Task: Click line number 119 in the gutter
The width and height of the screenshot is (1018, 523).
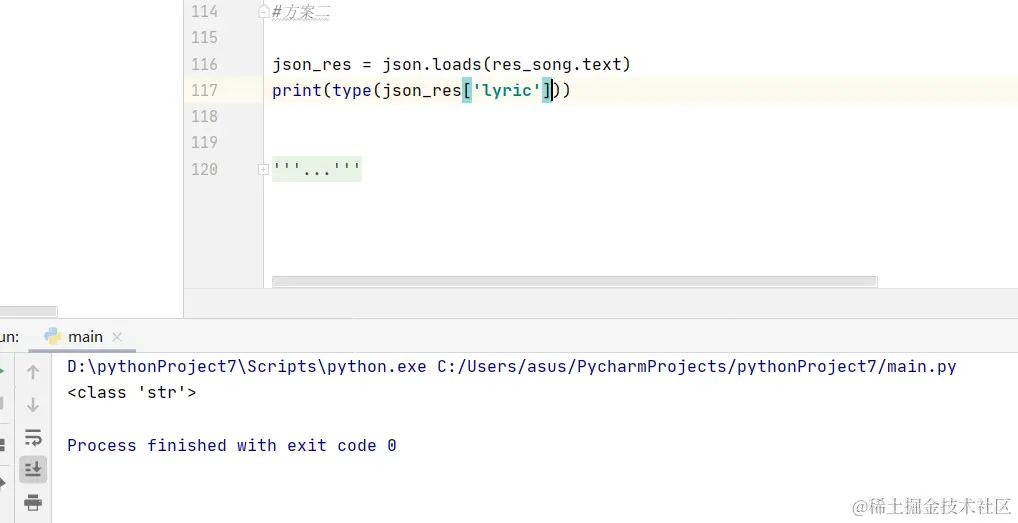Action: [205, 142]
